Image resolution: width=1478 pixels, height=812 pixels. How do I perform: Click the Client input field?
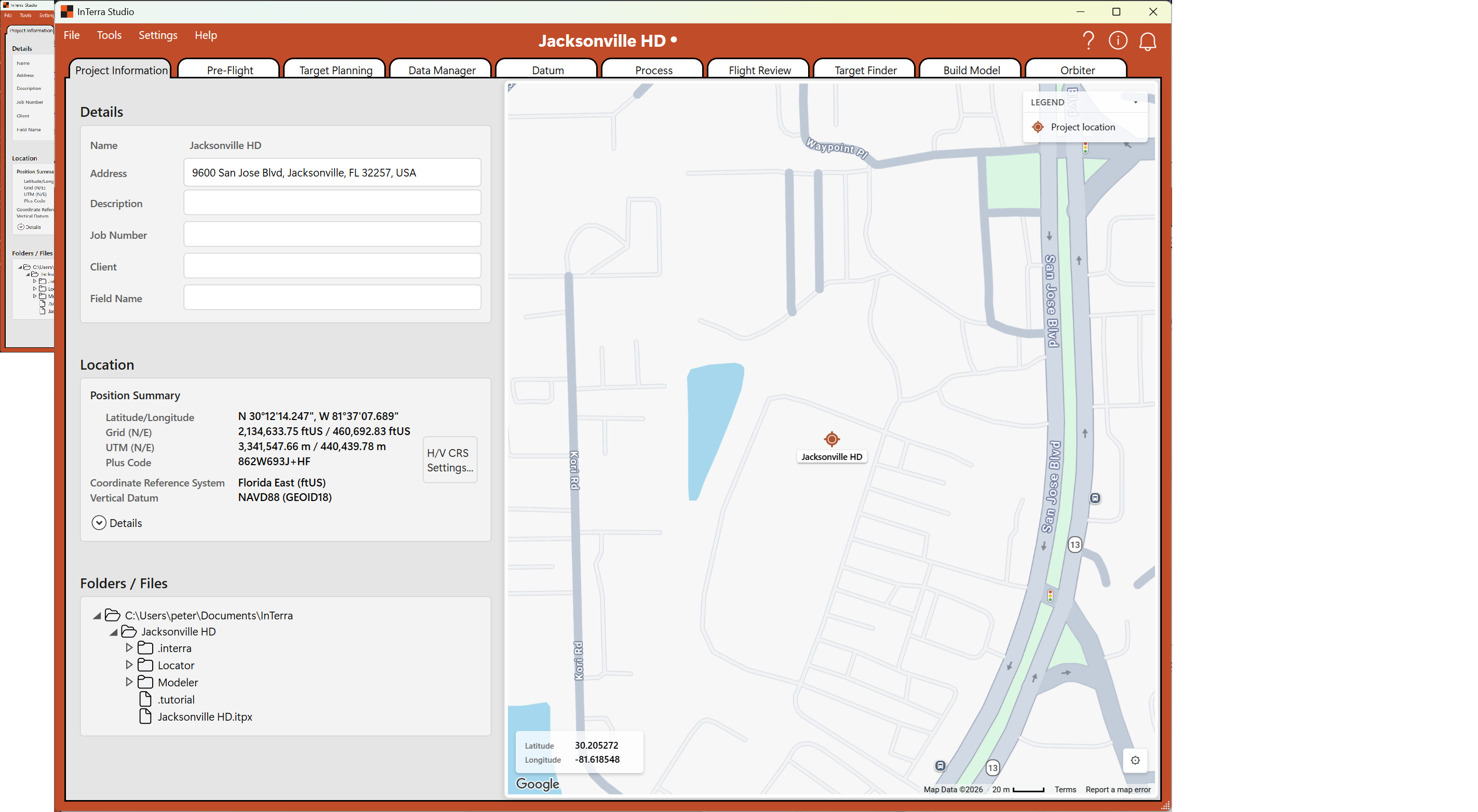tap(332, 266)
